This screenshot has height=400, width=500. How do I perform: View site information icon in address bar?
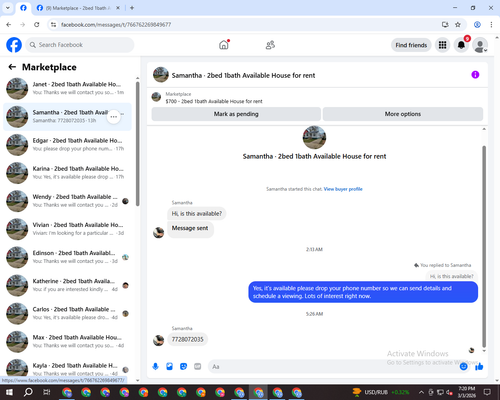tap(53, 25)
